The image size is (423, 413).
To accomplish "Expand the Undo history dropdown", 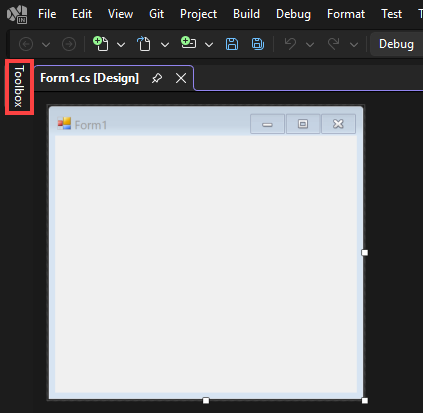I will click(310, 44).
